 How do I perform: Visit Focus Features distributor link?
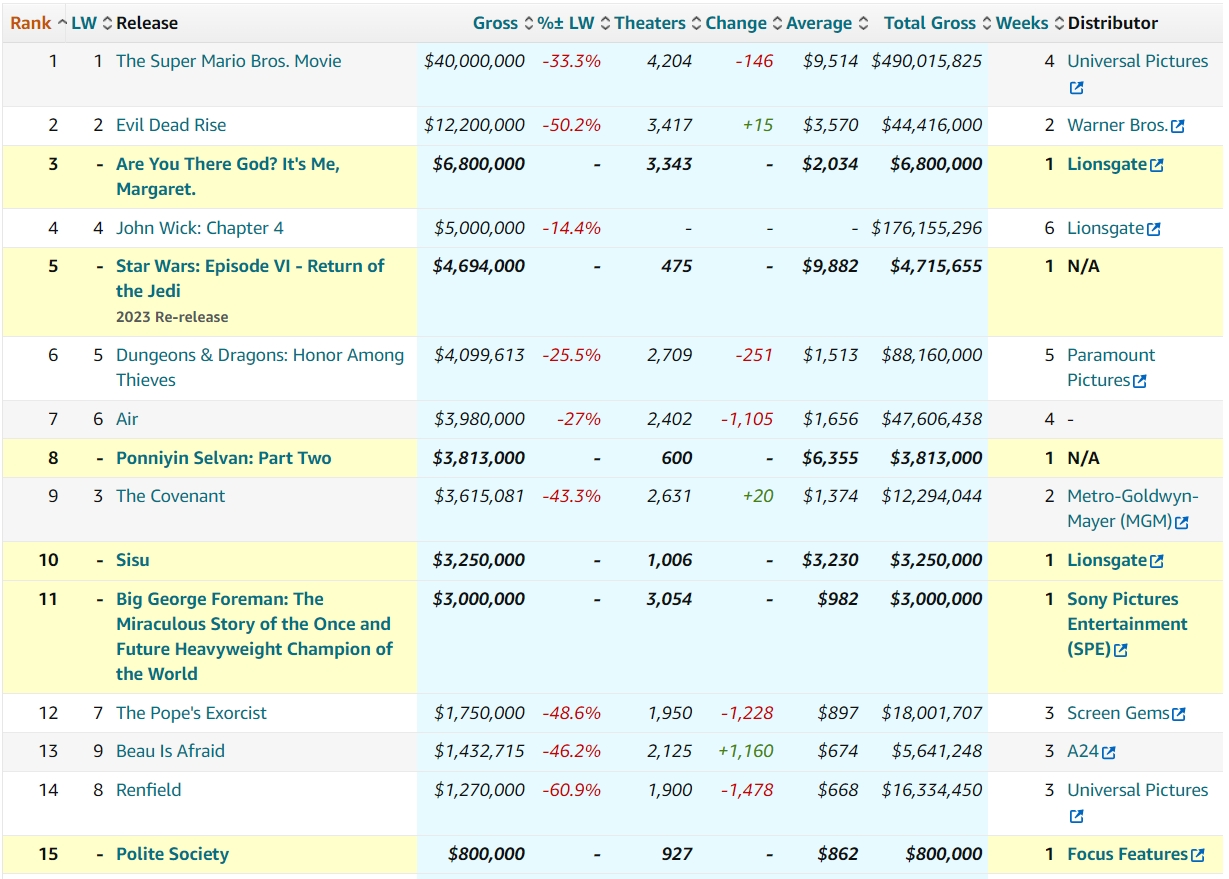pyautogui.click(x=1127, y=854)
